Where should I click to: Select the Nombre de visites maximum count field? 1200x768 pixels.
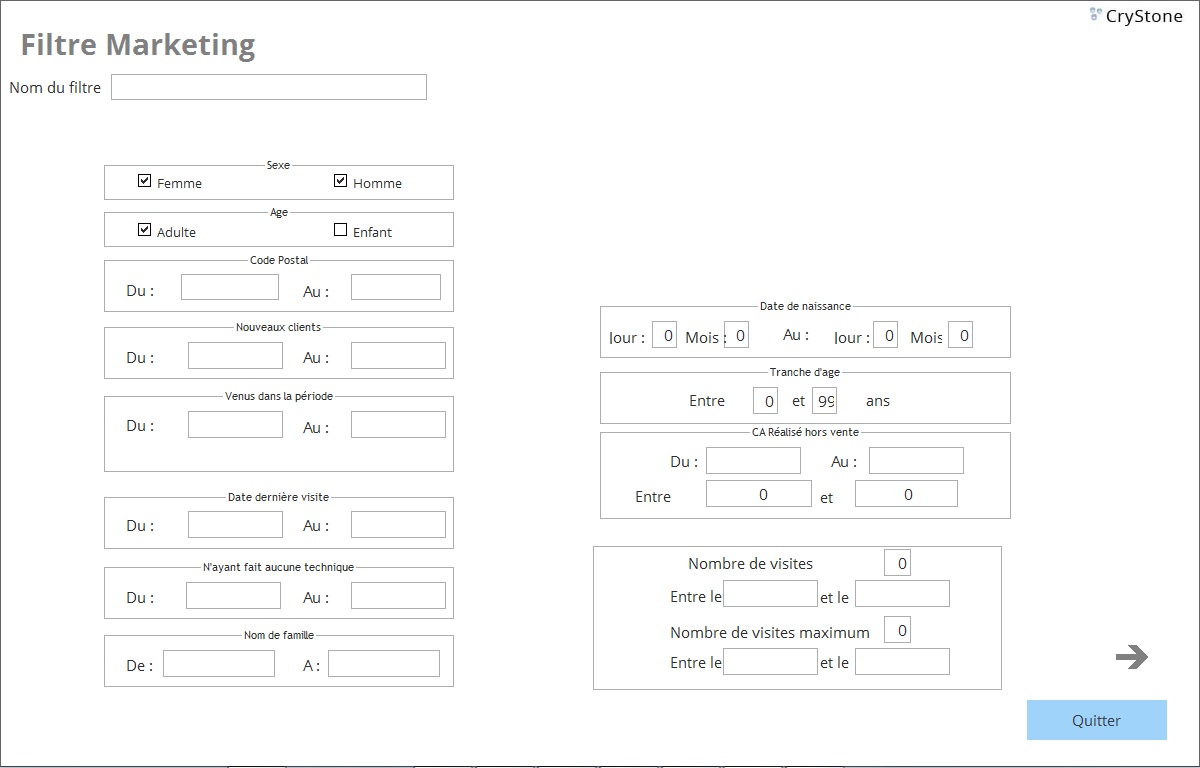coord(897,630)
